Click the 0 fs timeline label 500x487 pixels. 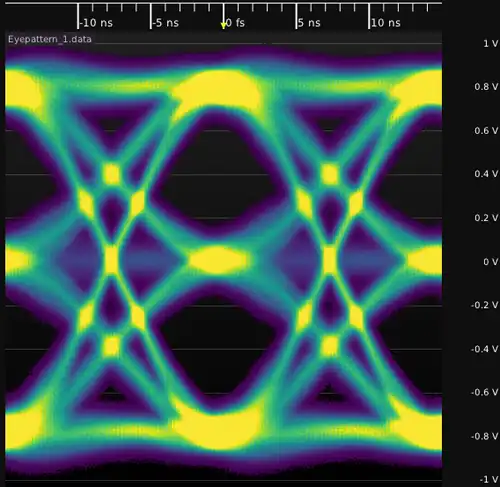point(235,23)
